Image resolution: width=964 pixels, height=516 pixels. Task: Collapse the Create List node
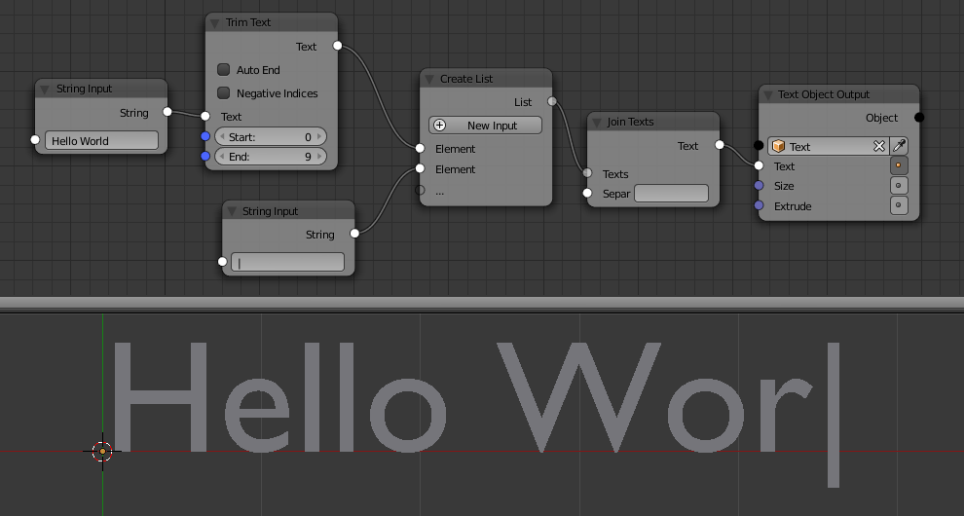pyautogui.click(x=429, y=79)
